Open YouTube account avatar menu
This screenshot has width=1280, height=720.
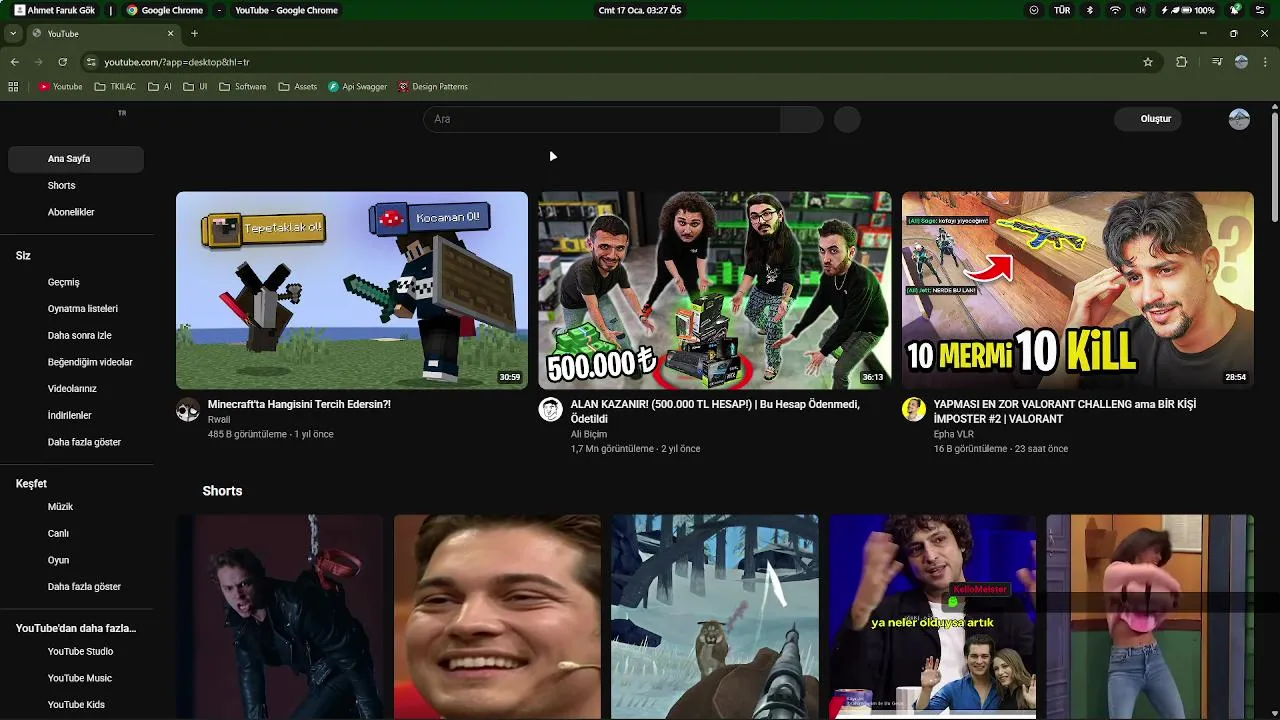(x=1239, y=119)
